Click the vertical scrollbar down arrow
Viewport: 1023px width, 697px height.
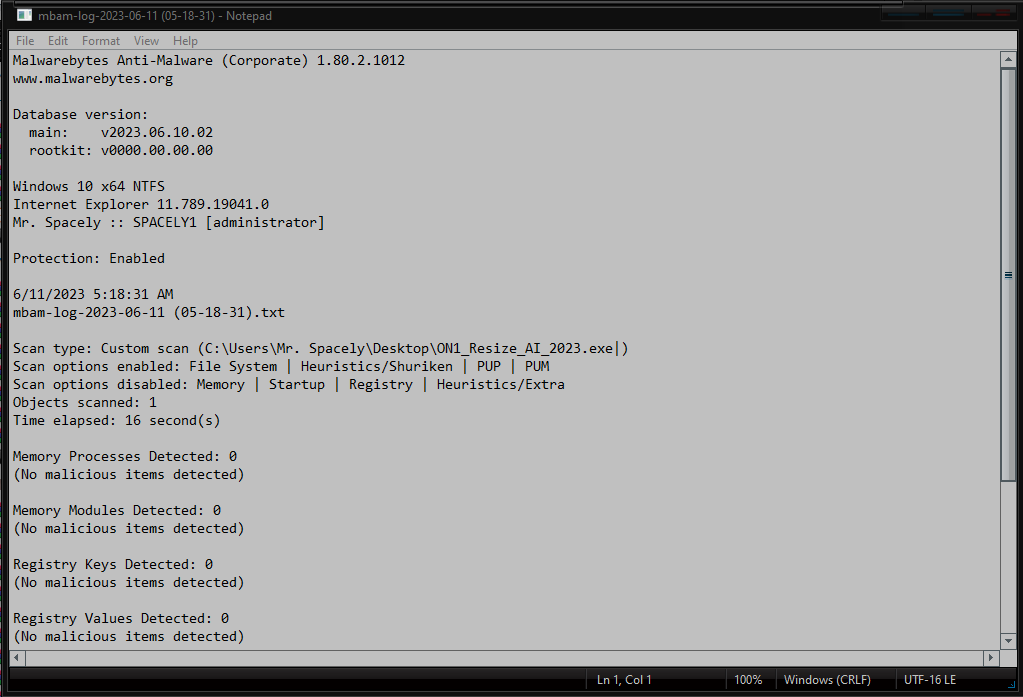pyautogui.click(x=1008, y=641)
